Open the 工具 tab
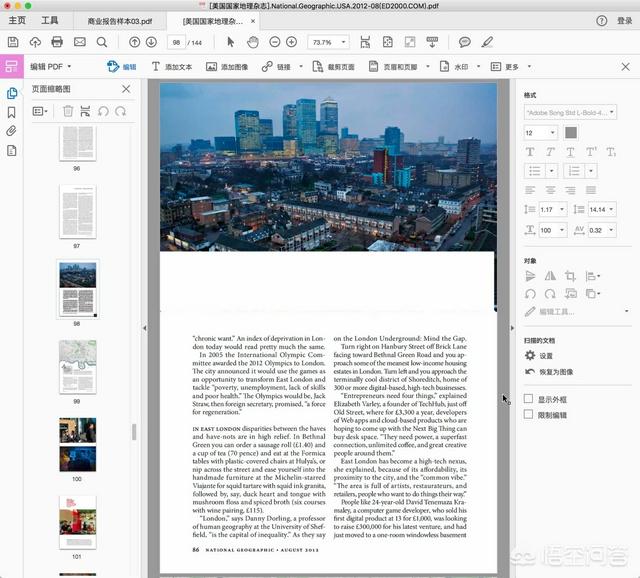The image size is (640, 578). (x=49, y=20)
